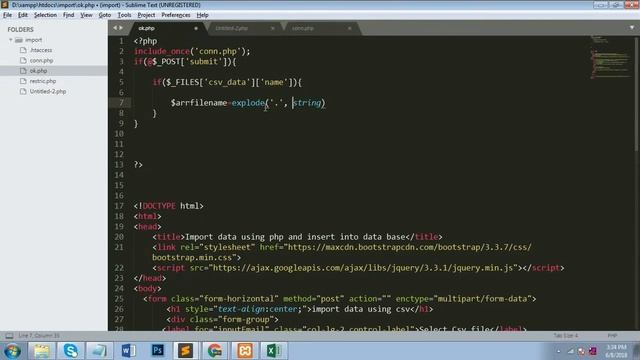
Task: Switch to the conn.php tab
Action: (303, 28)
